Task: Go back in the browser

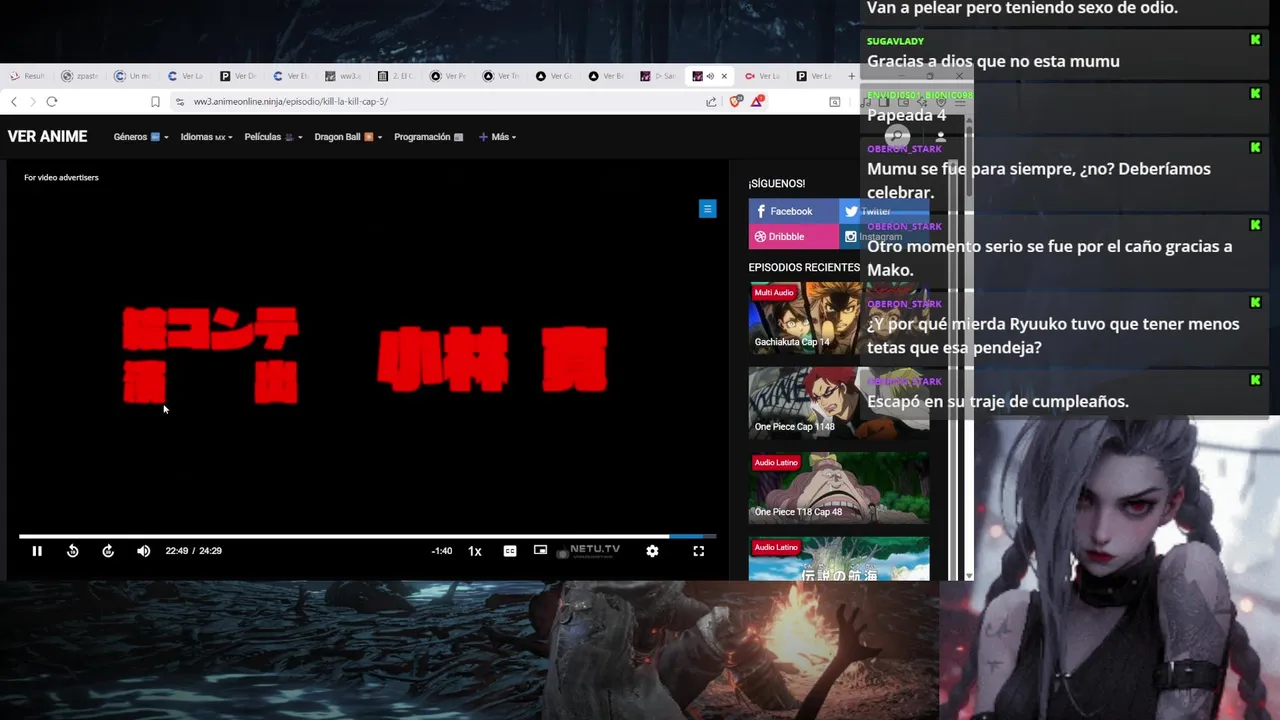Action: coord(14,101)
